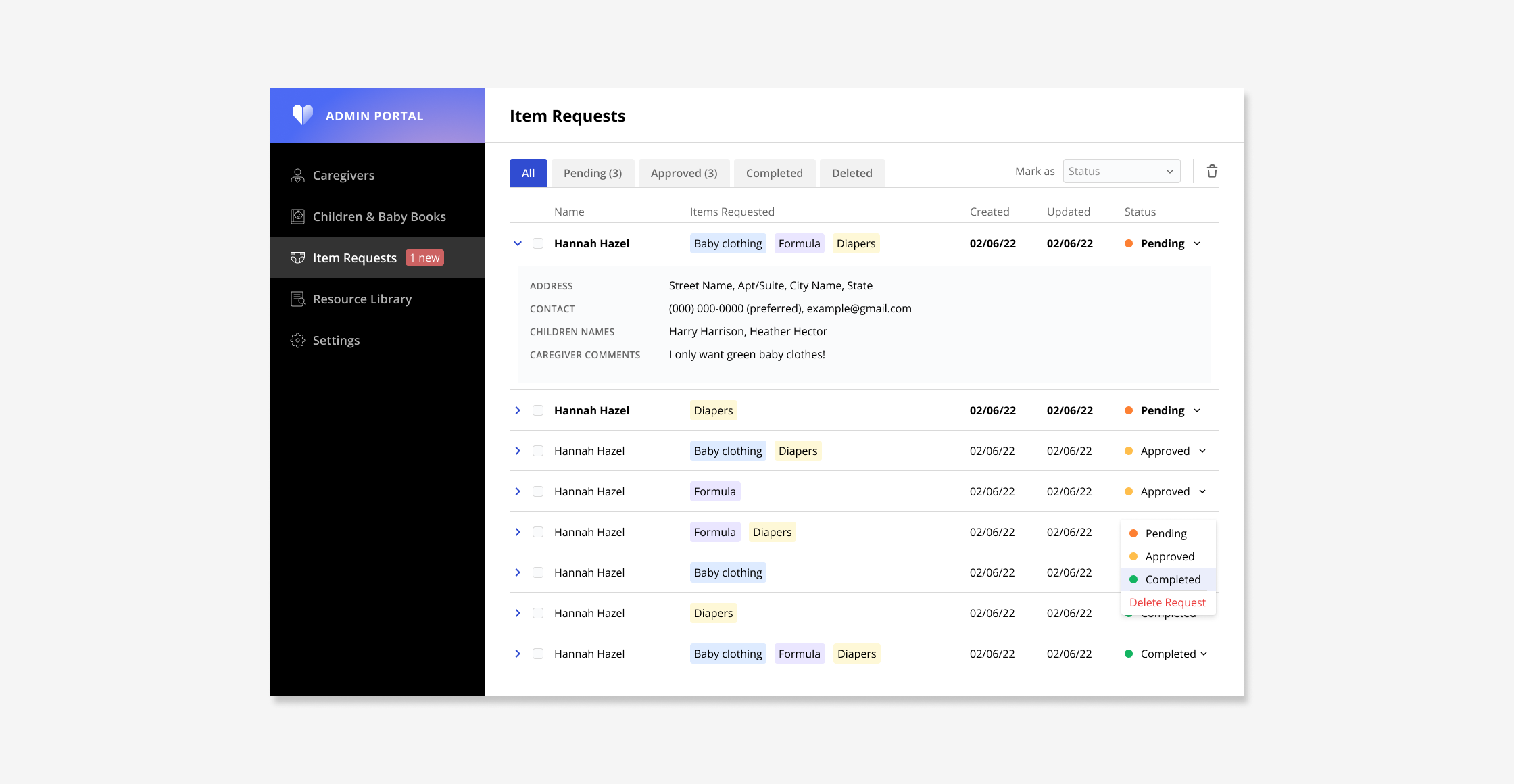
Task: Click the red Delete Request option
Action: pyautogui.click(x=1167, y=602)
